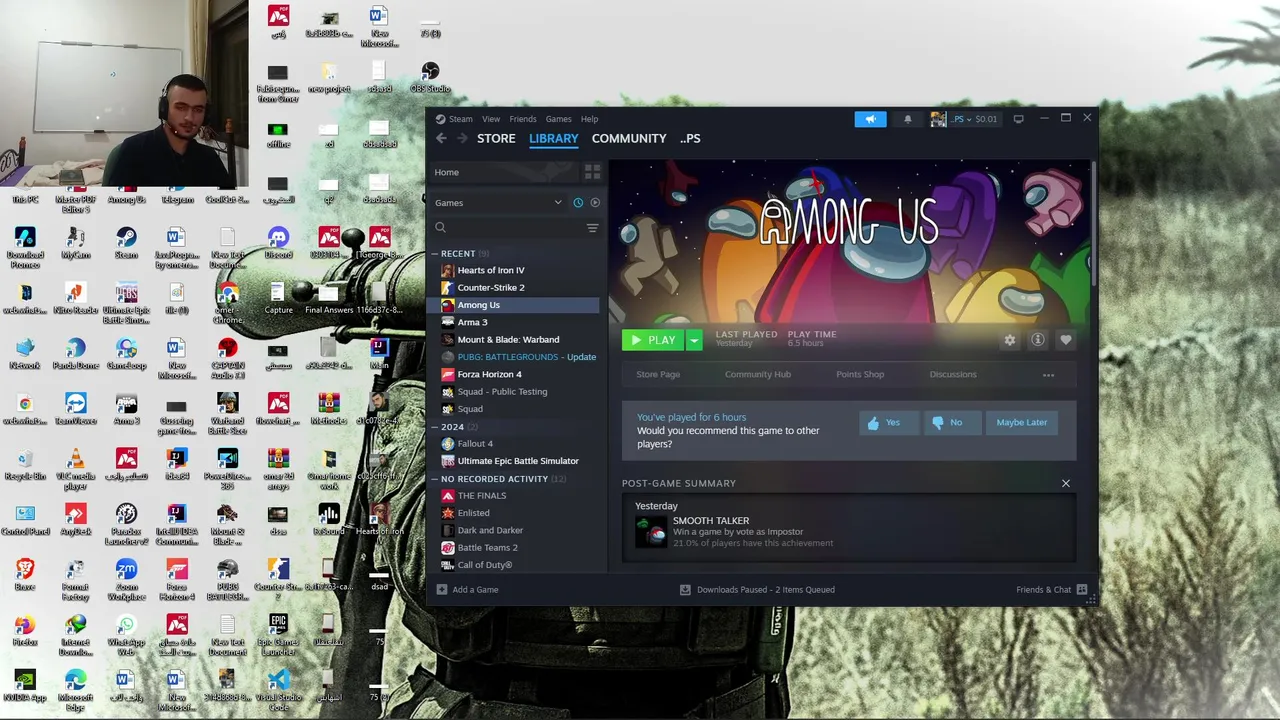Open the library advanced filter settings icon
1280x720 pixels.
click(592, 228)
